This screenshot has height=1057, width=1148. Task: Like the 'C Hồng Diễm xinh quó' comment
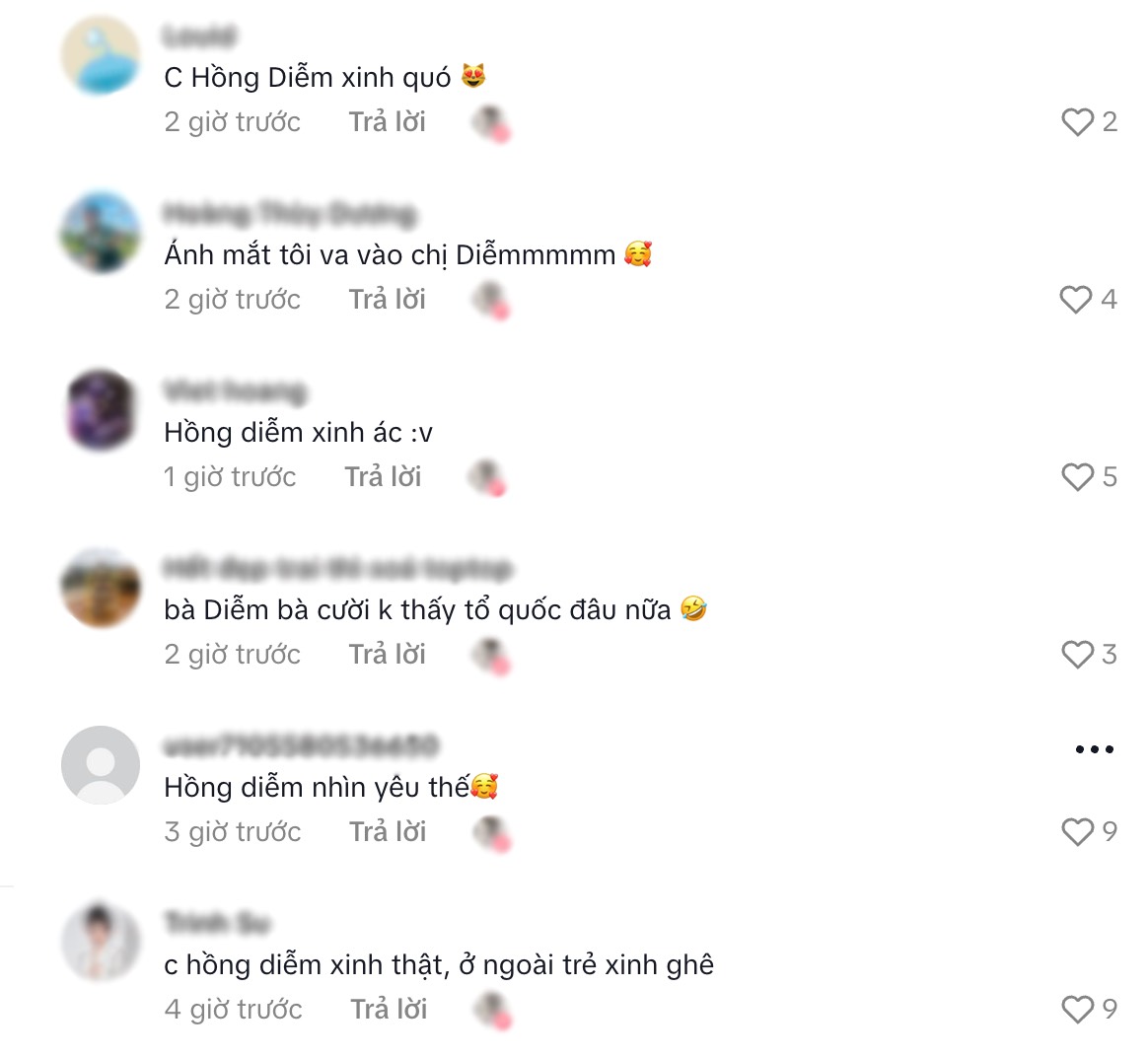pos(1077,122)
